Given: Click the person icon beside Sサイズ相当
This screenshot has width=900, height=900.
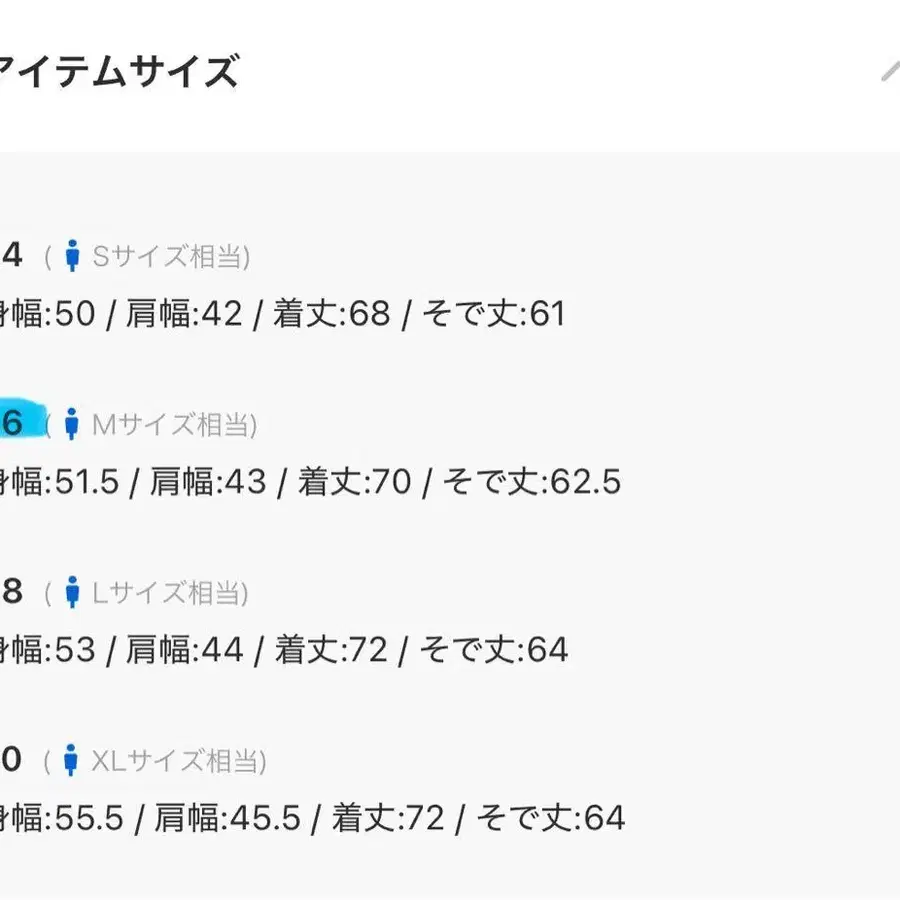Looking at the screenshot, I should (71, 257).
